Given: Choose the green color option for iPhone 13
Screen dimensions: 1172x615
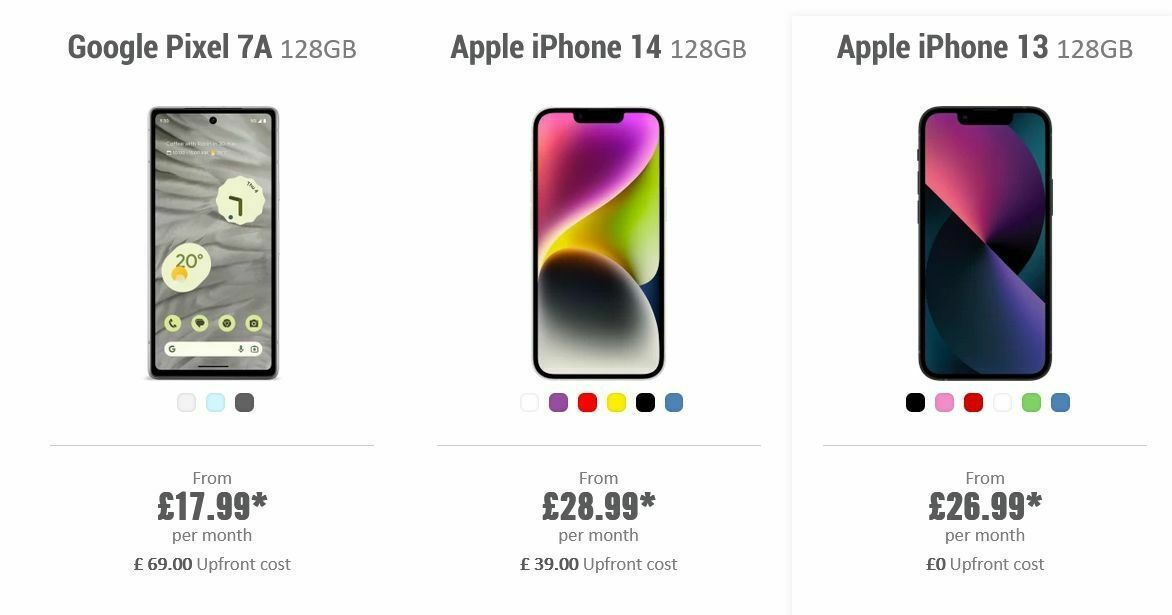Looking at the screenshot, I should coord(1031,401).
